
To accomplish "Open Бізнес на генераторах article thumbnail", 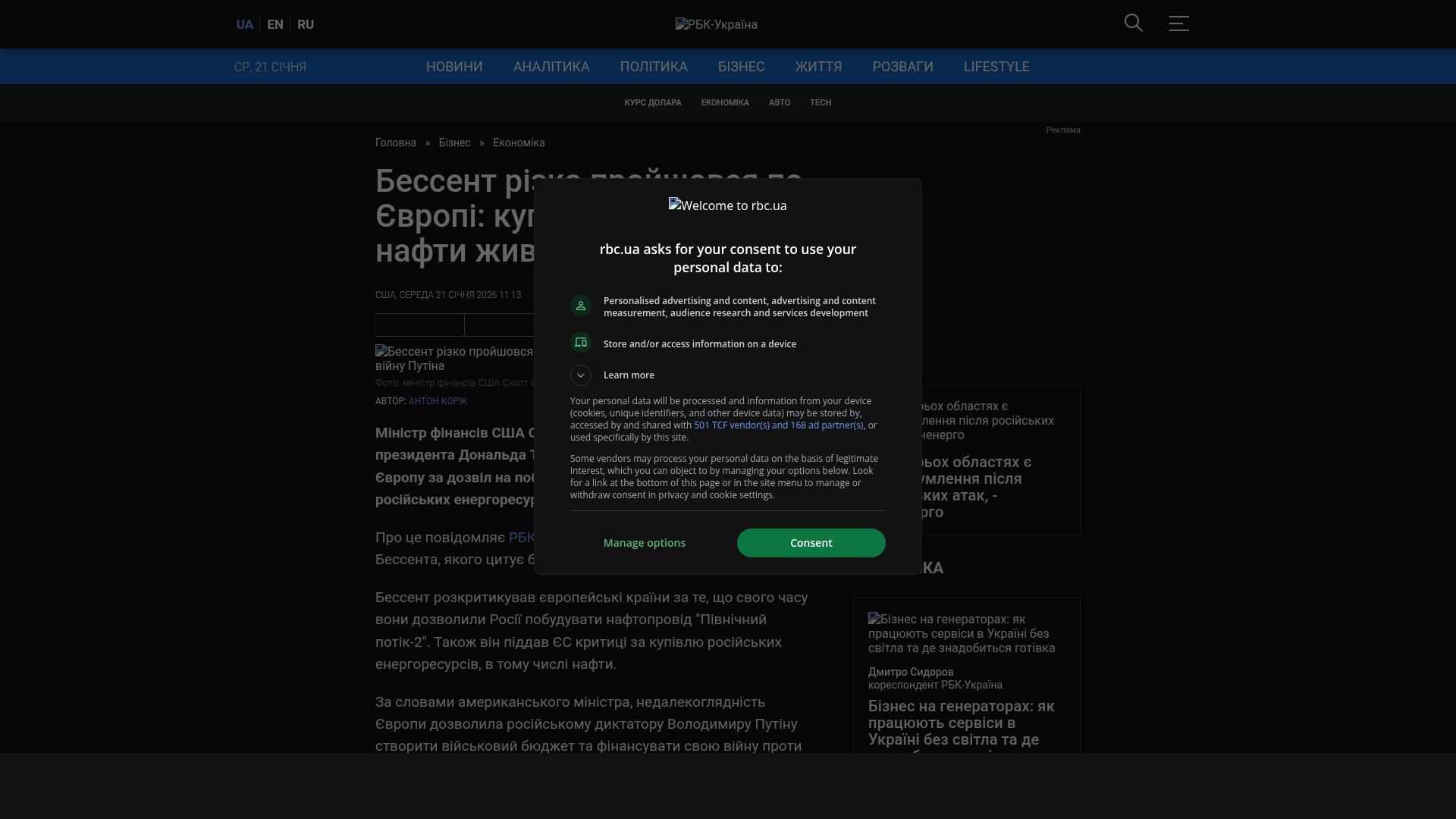I will coord(962,633).
